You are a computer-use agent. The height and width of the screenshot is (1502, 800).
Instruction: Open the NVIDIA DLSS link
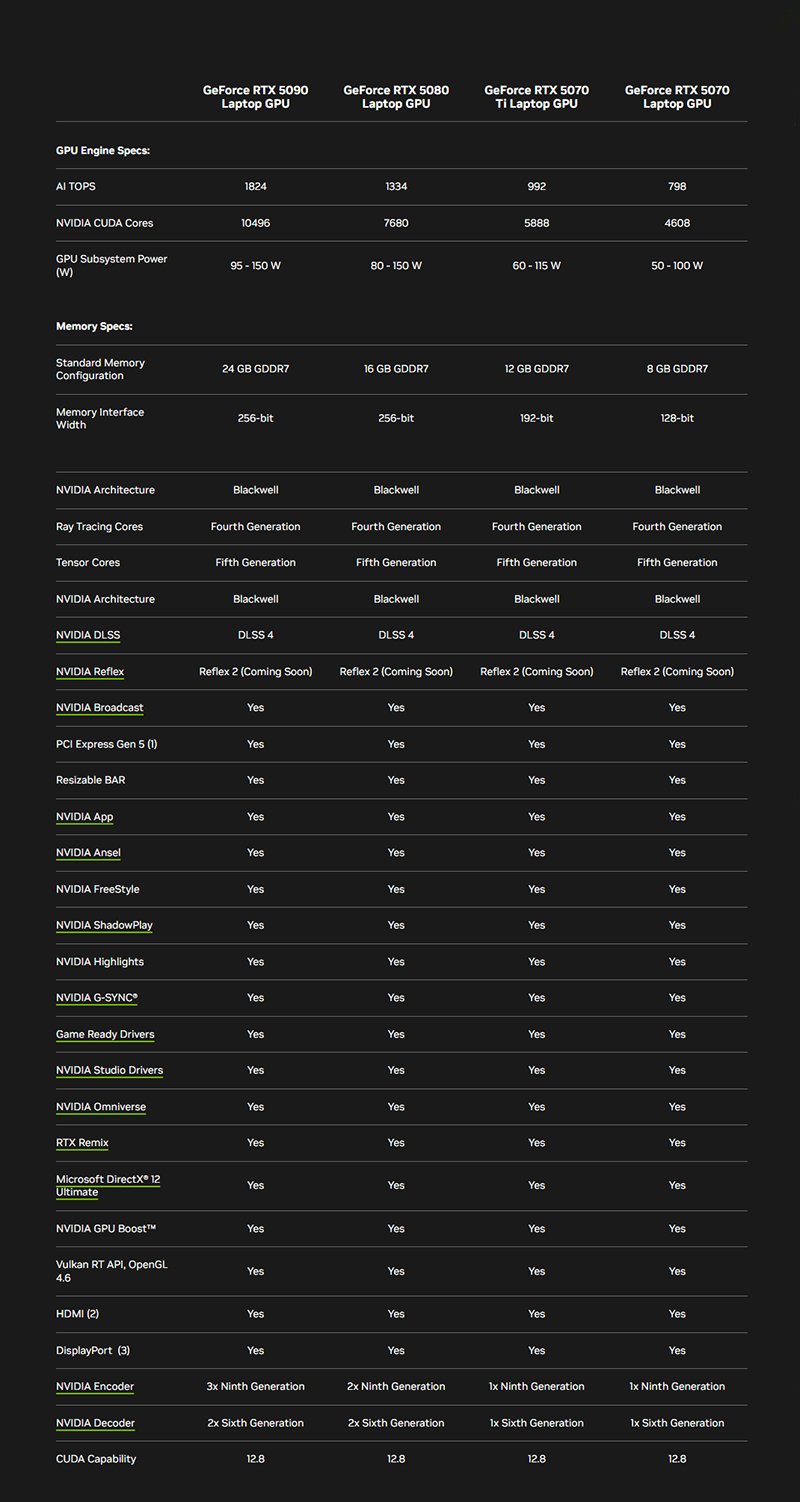point(88,635)
